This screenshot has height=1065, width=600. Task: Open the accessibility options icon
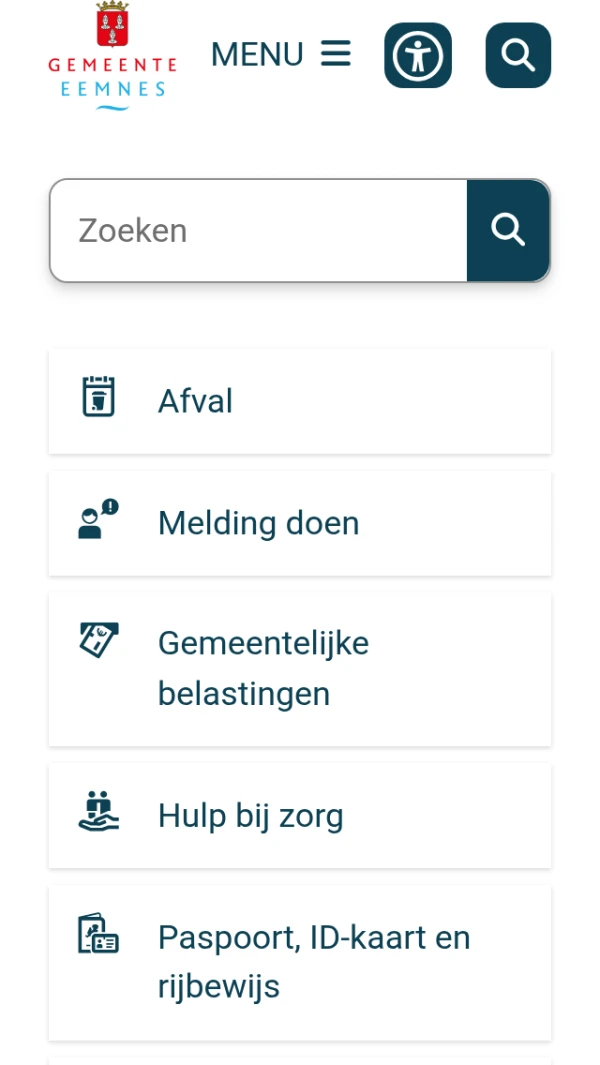click(x=418, y=55)
